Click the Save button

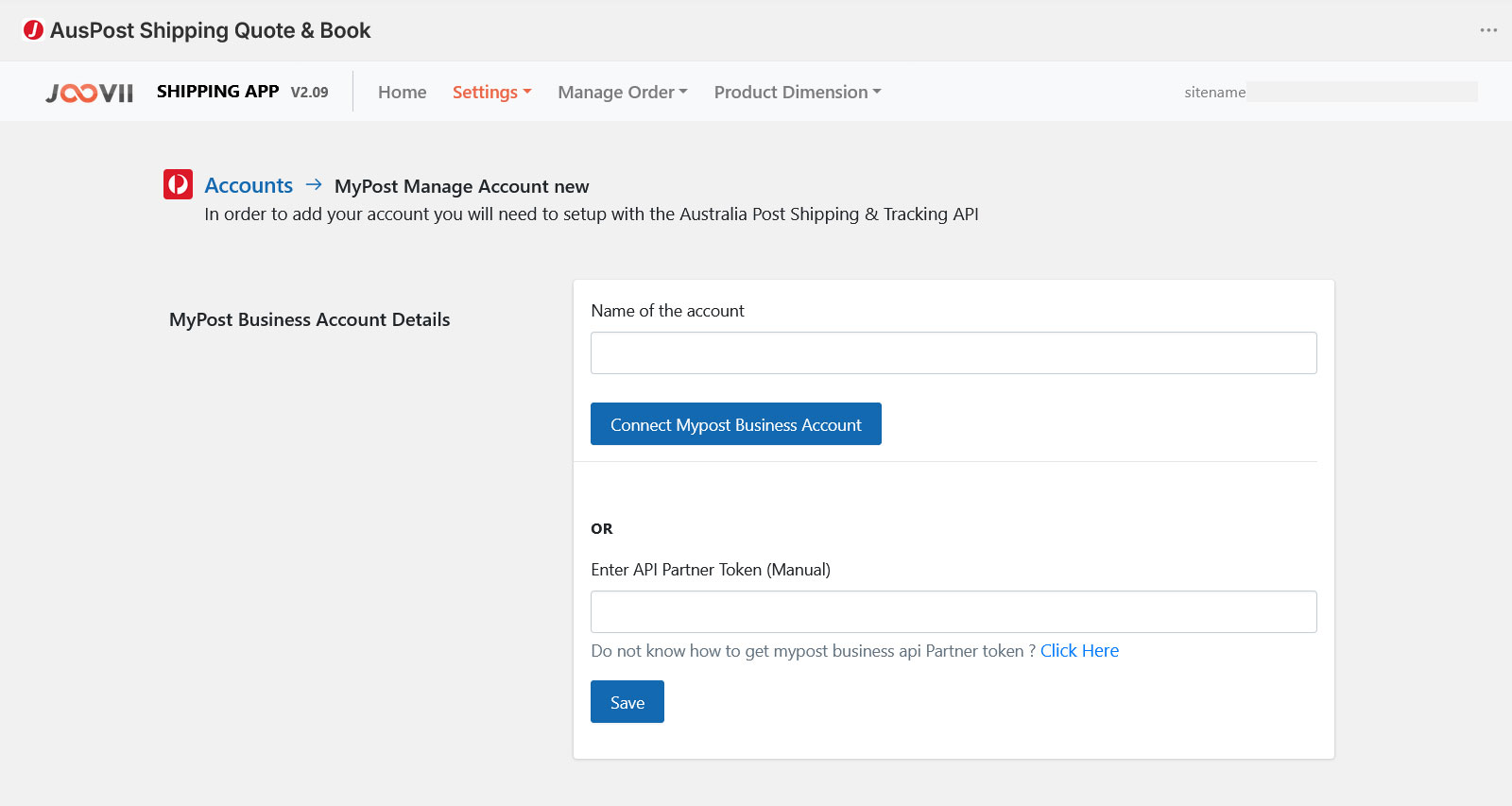[x=627, y=702]
